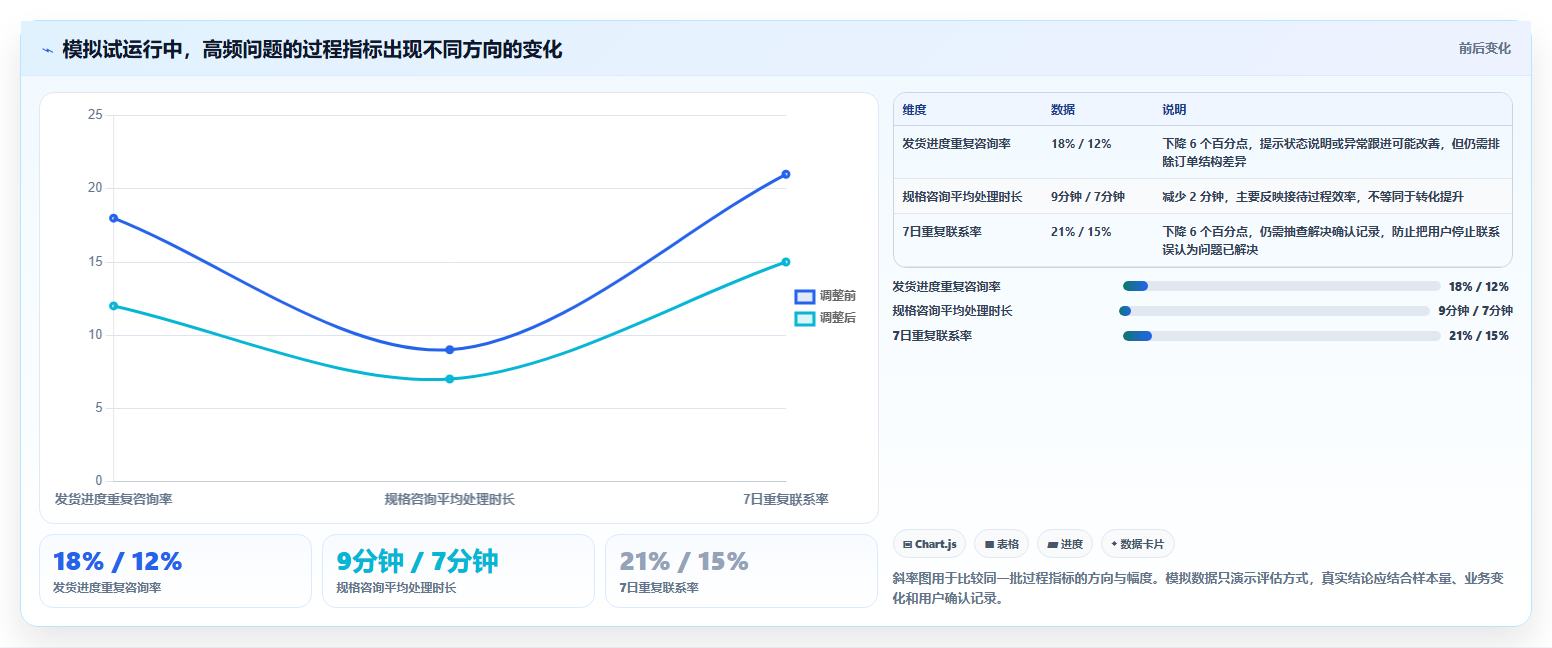Click the 9分钟 / 7分钟 data card
1552x648 pixels.
(x=458, y=571)
